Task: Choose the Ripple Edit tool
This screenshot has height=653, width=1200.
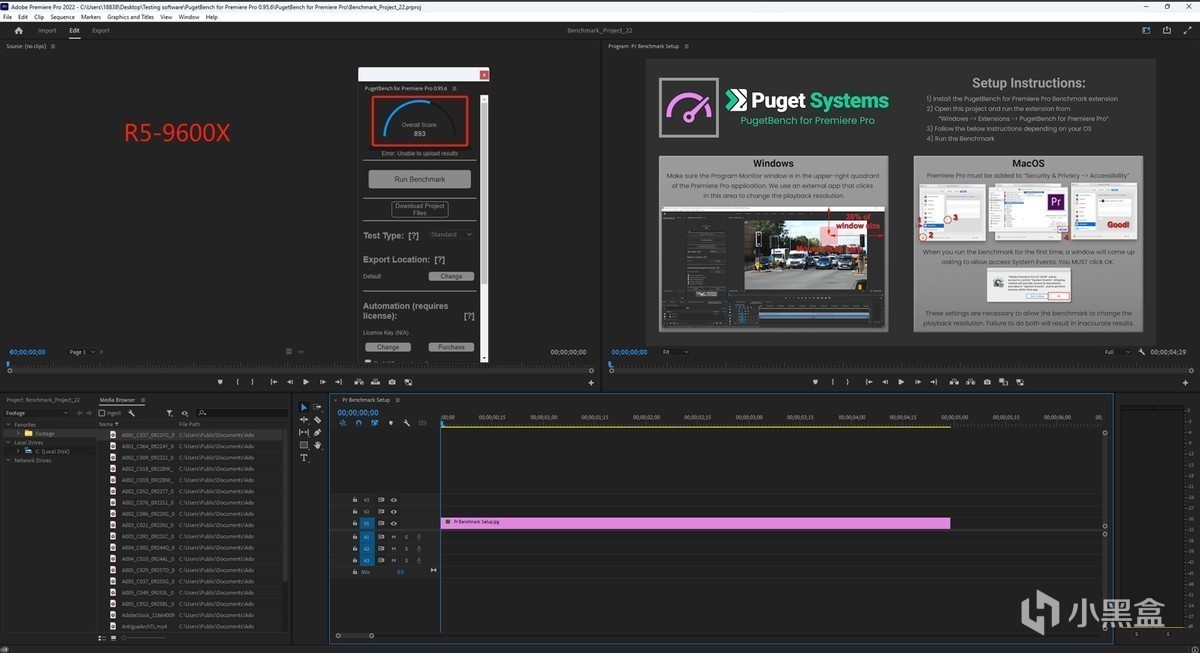Action: pos(304,420)
